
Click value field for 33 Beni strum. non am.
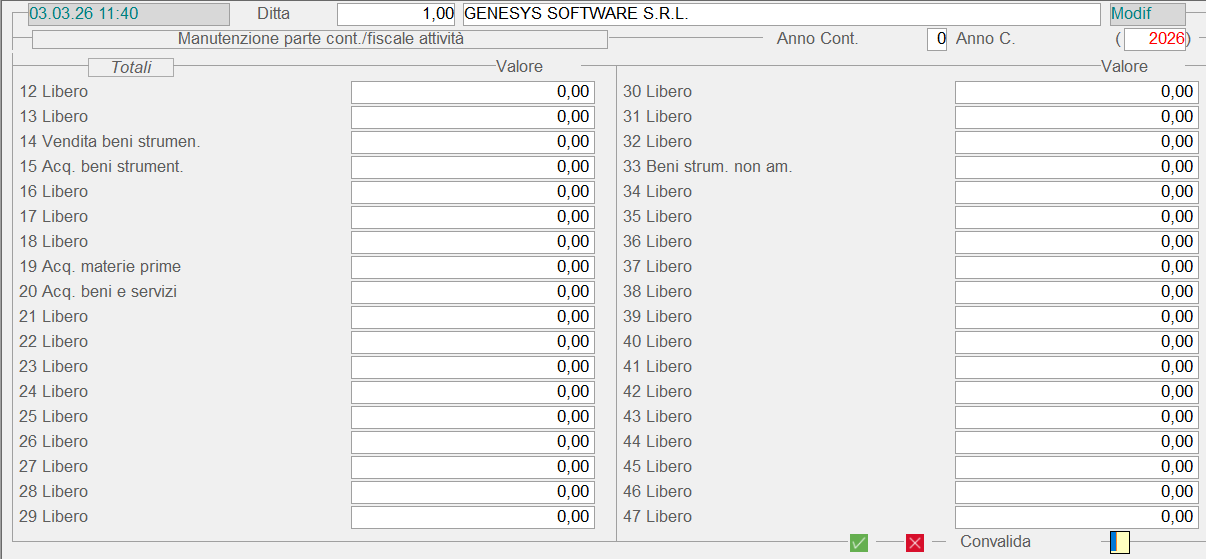(x=1076, y=167)
